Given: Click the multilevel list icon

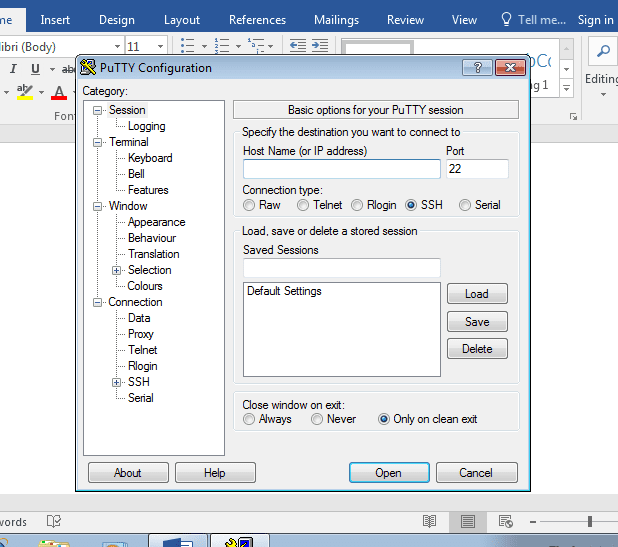Looking at the screenshot, I should [x=256, y=46].
